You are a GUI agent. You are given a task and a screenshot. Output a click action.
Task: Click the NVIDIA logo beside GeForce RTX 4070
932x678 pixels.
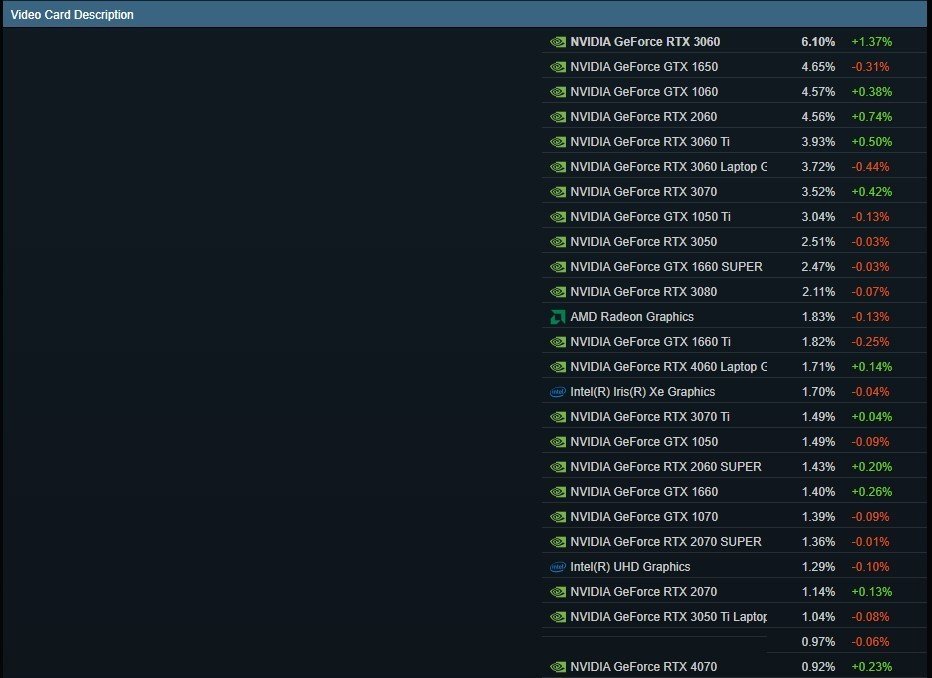[558, 667]
